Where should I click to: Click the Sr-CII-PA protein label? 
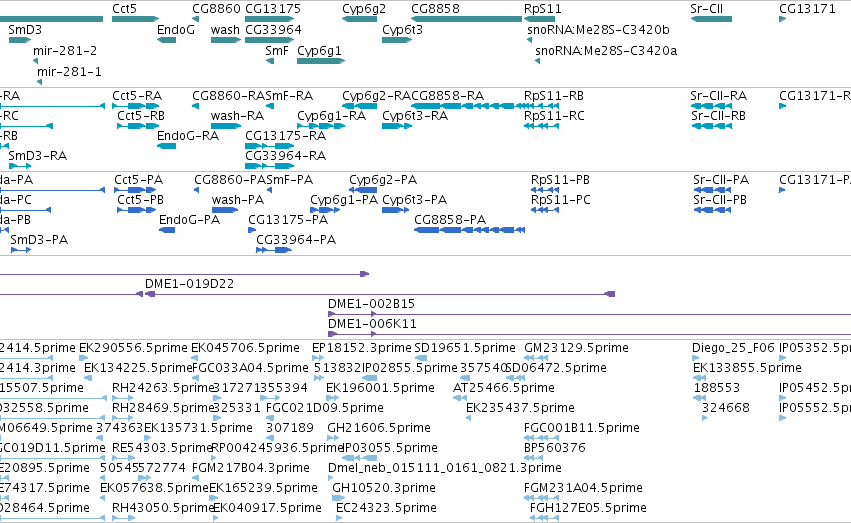721,180
